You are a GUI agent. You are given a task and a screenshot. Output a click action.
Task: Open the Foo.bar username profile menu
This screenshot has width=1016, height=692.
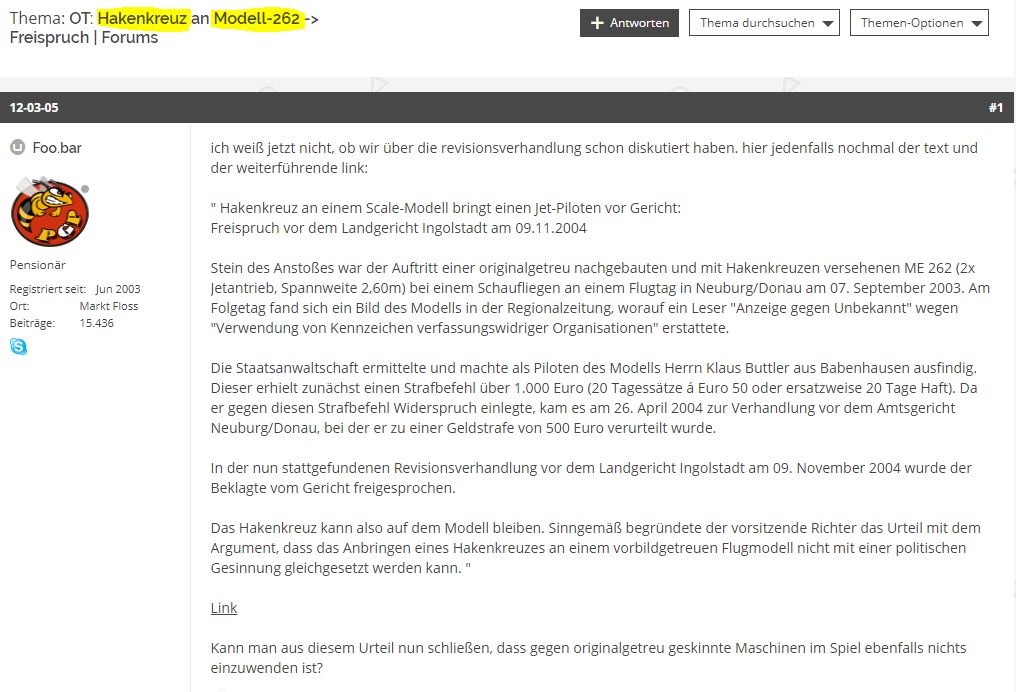point(57,148)
